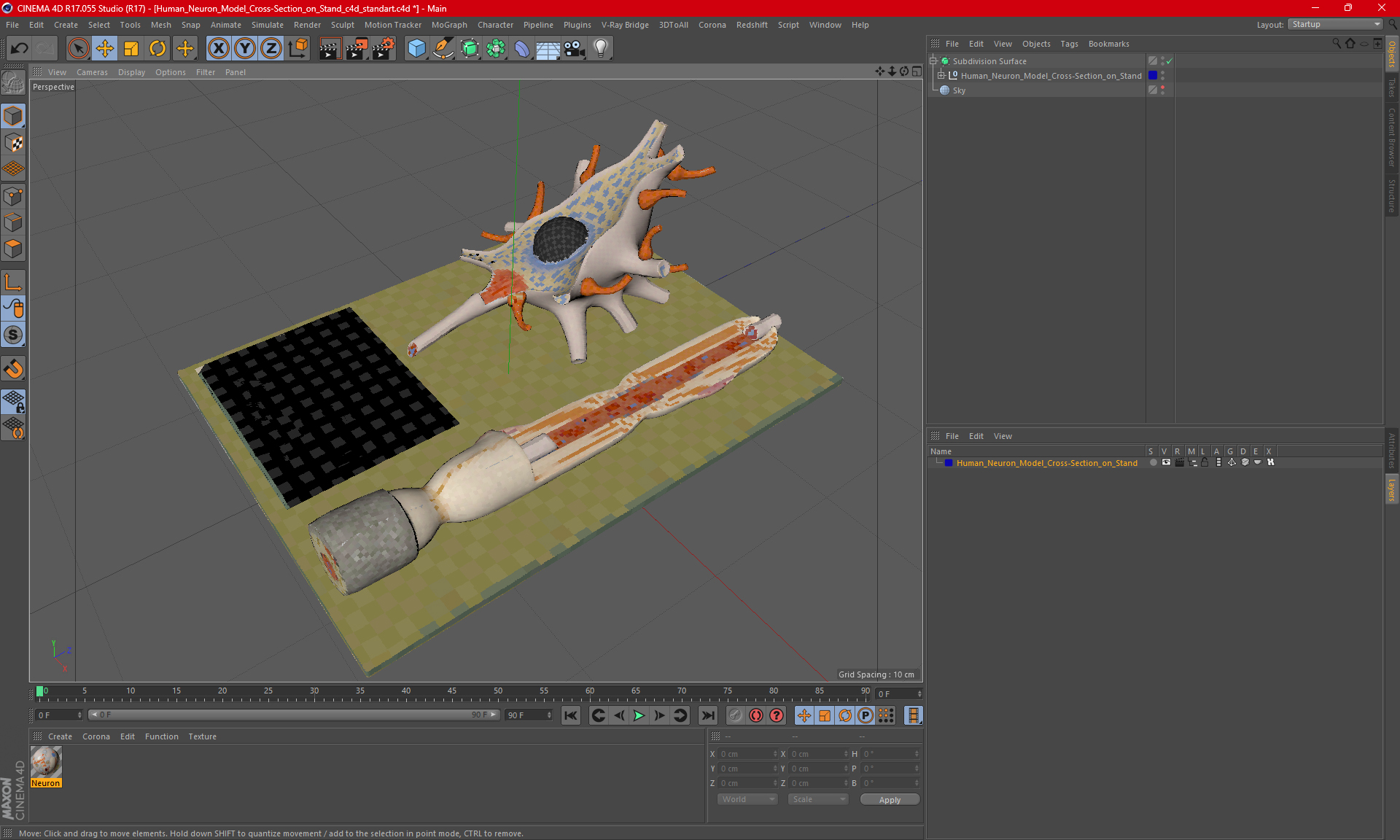Toggle X-axis lock

click(218, 49)
